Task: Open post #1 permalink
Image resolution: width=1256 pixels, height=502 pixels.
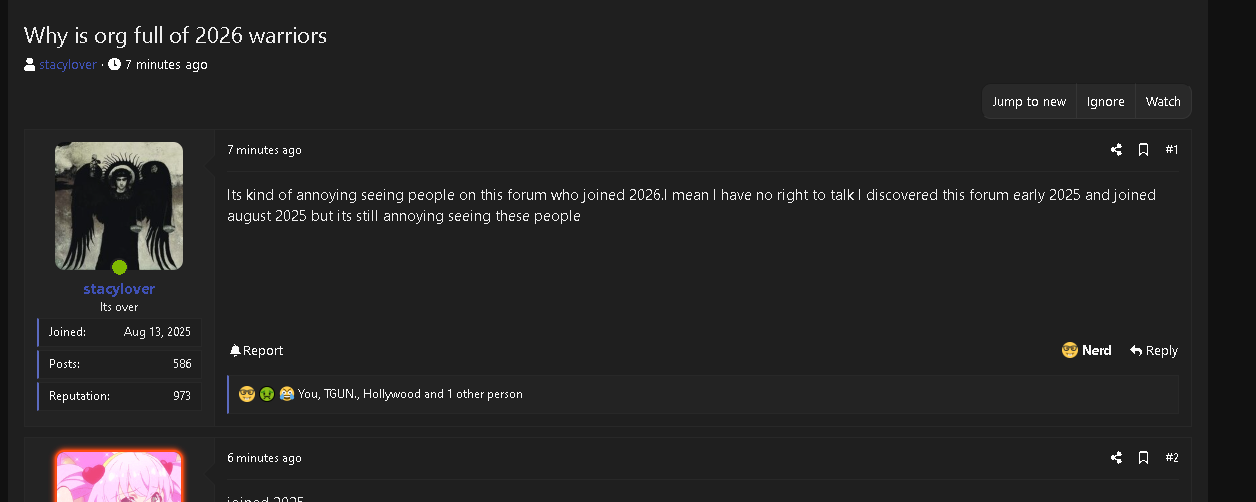Action: pos(1172,150)
